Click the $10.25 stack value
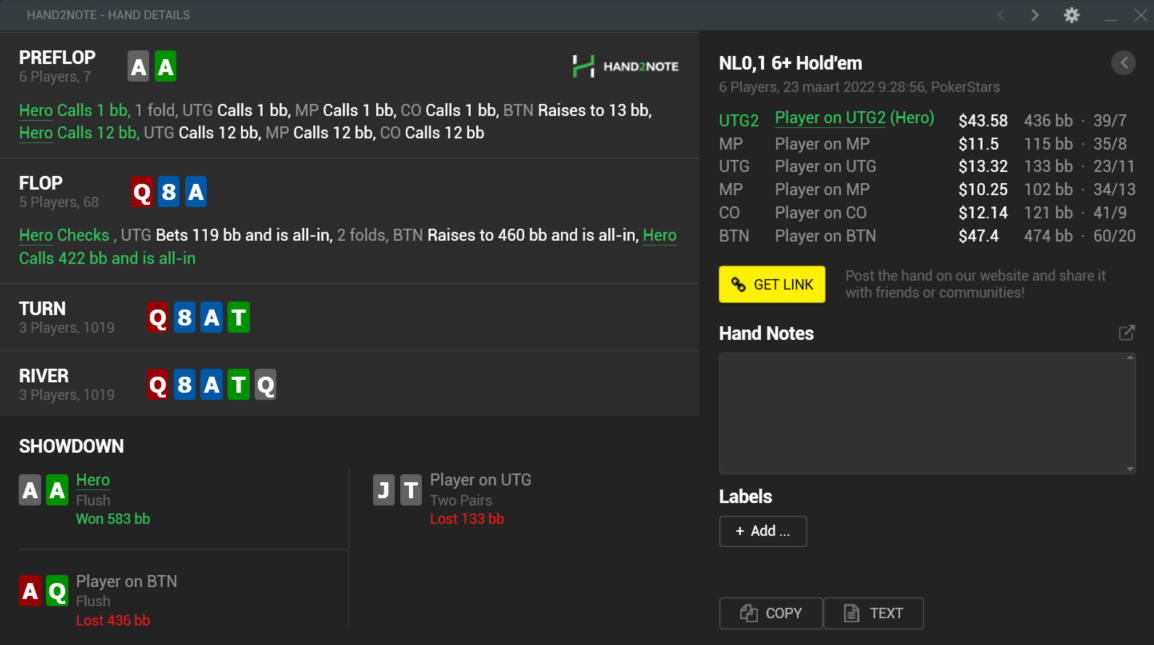 click(983, 190)
